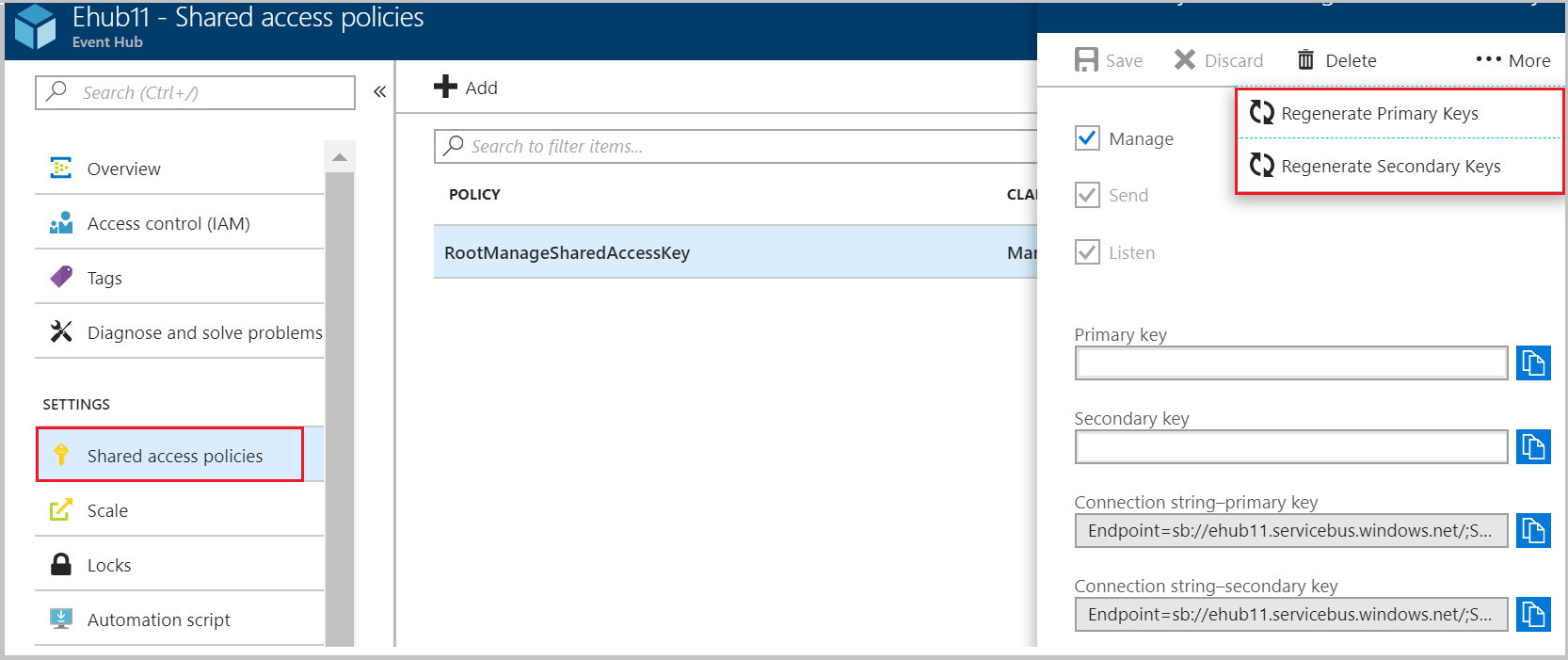Click the Discard X icon
This screenshot has width=1568, height=660.
pos(1185,59)
